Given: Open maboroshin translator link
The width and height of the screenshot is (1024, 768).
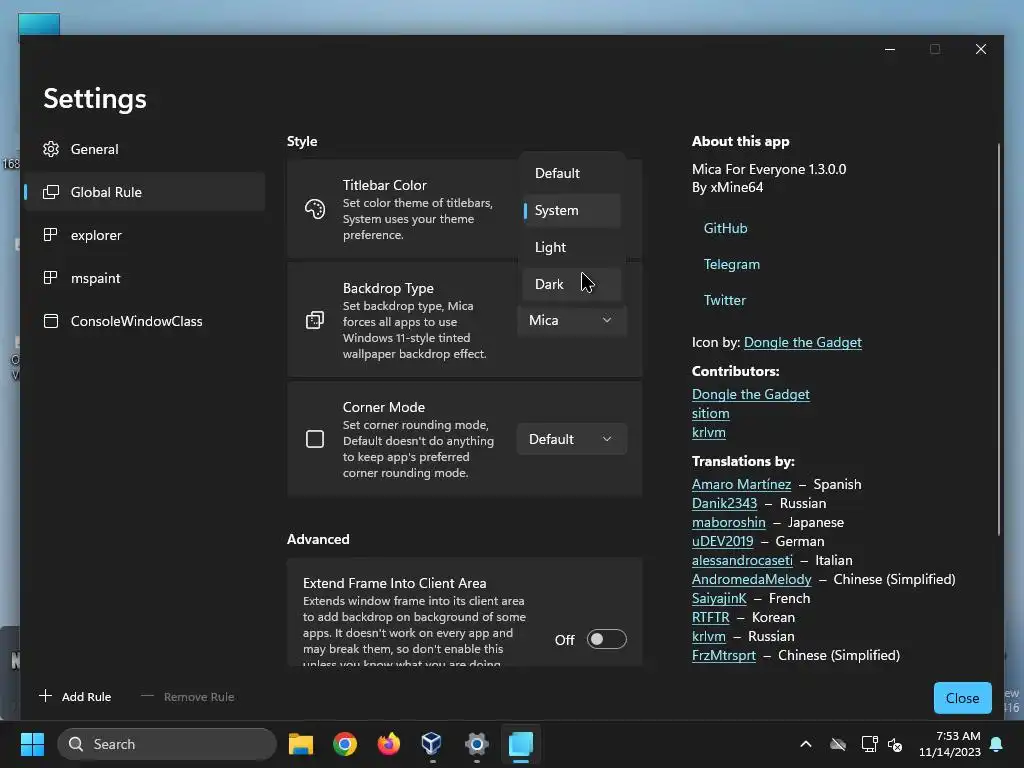Looking at the screenshot, I should 728,522.
